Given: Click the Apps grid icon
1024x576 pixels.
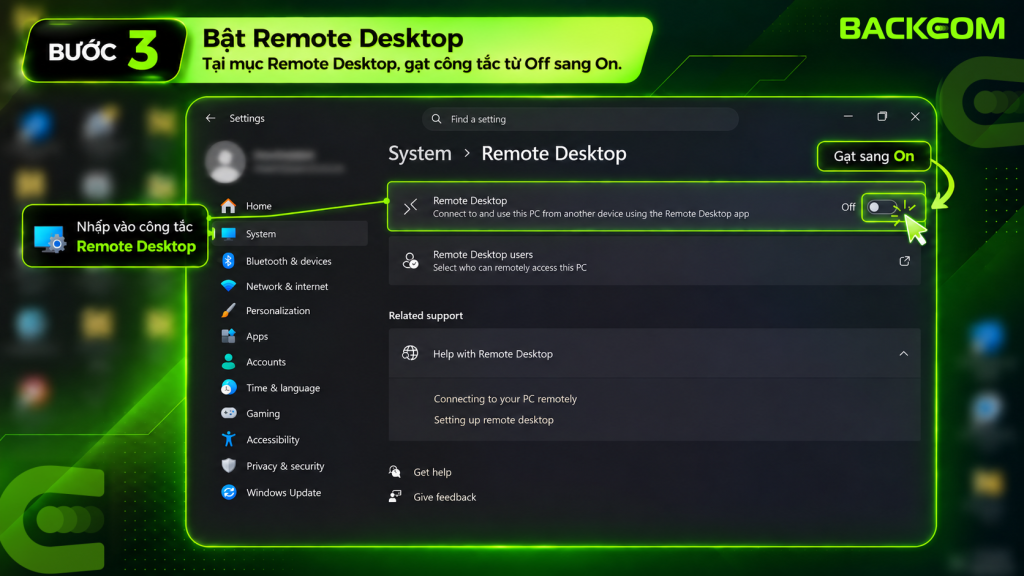Looking at the screenshot, I should point(228,336).
